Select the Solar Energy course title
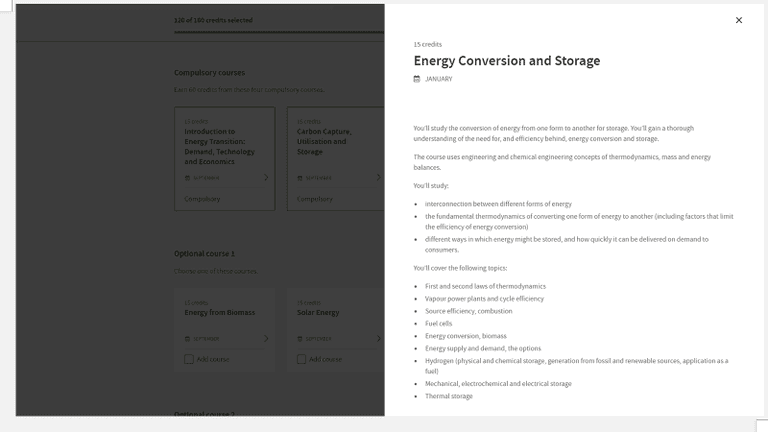This screenshot has width=768, height=432. point(318,312)
